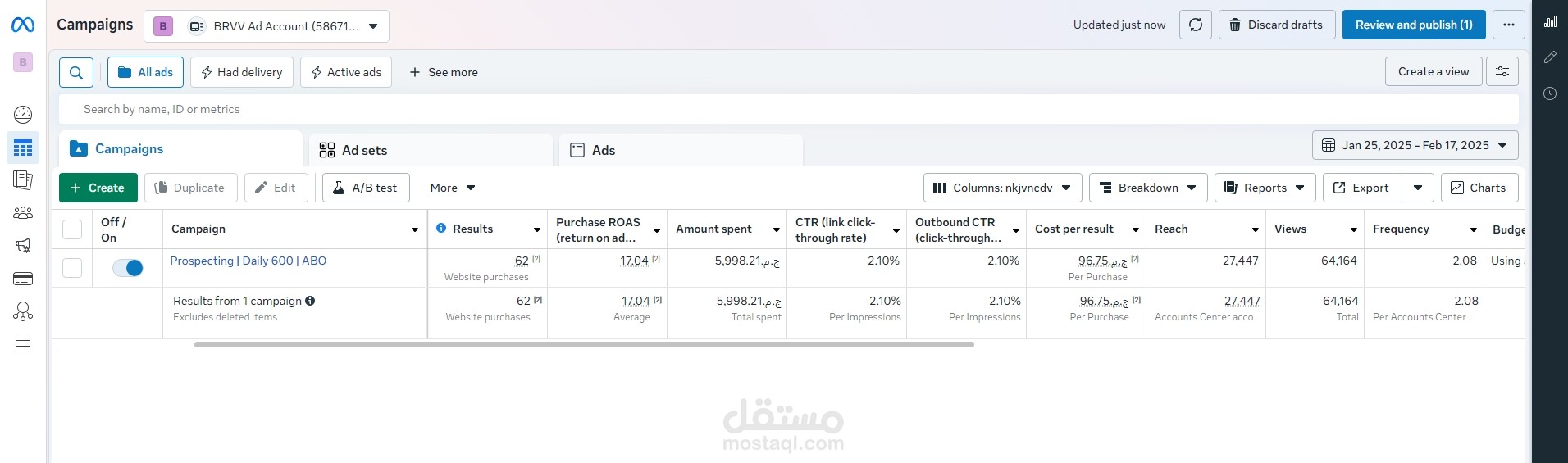
Task: Open the Cost per result column menu arrow
Action: (1135, 229)
